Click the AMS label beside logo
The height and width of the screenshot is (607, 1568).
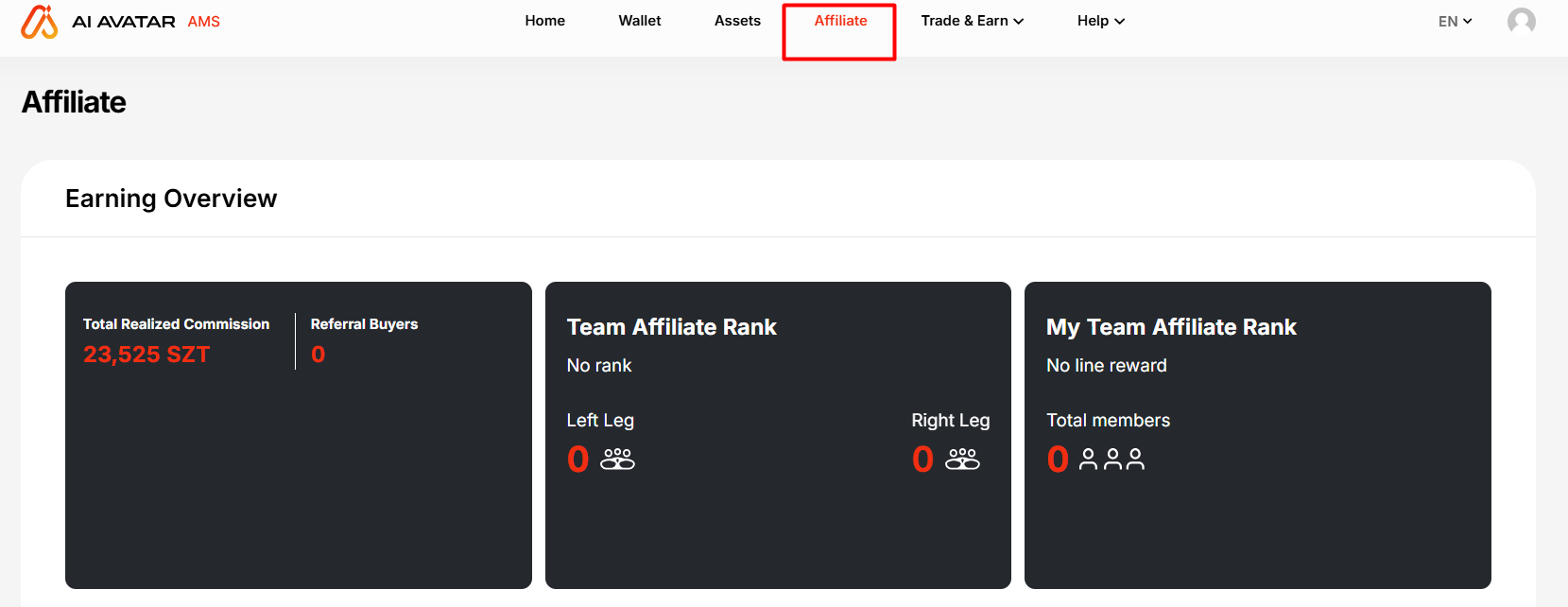204,21
